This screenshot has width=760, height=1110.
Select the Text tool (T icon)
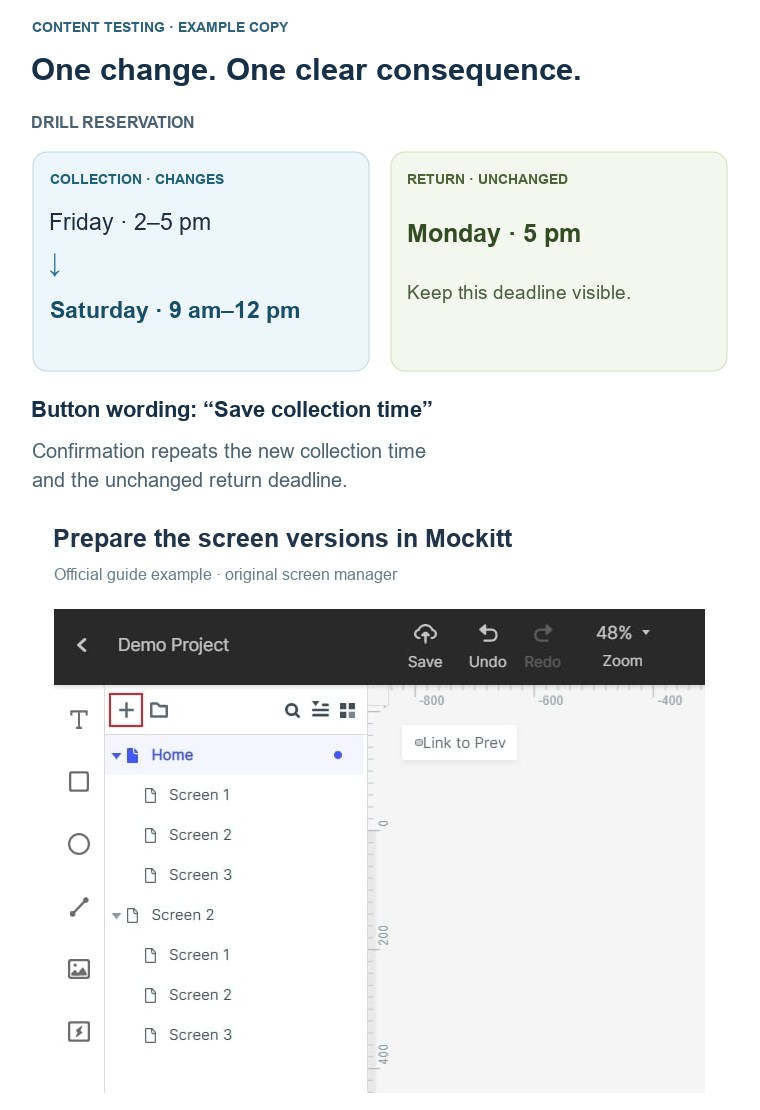click(x=79, y=720)
